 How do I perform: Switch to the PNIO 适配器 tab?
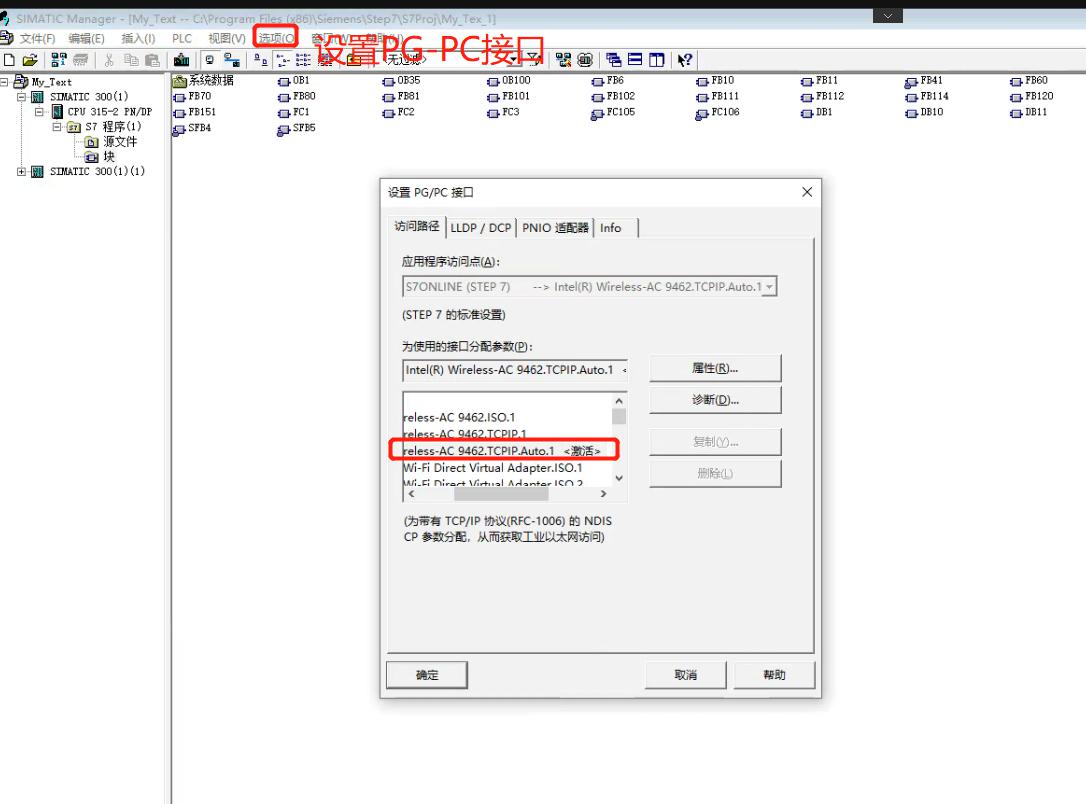coord(555,228)
